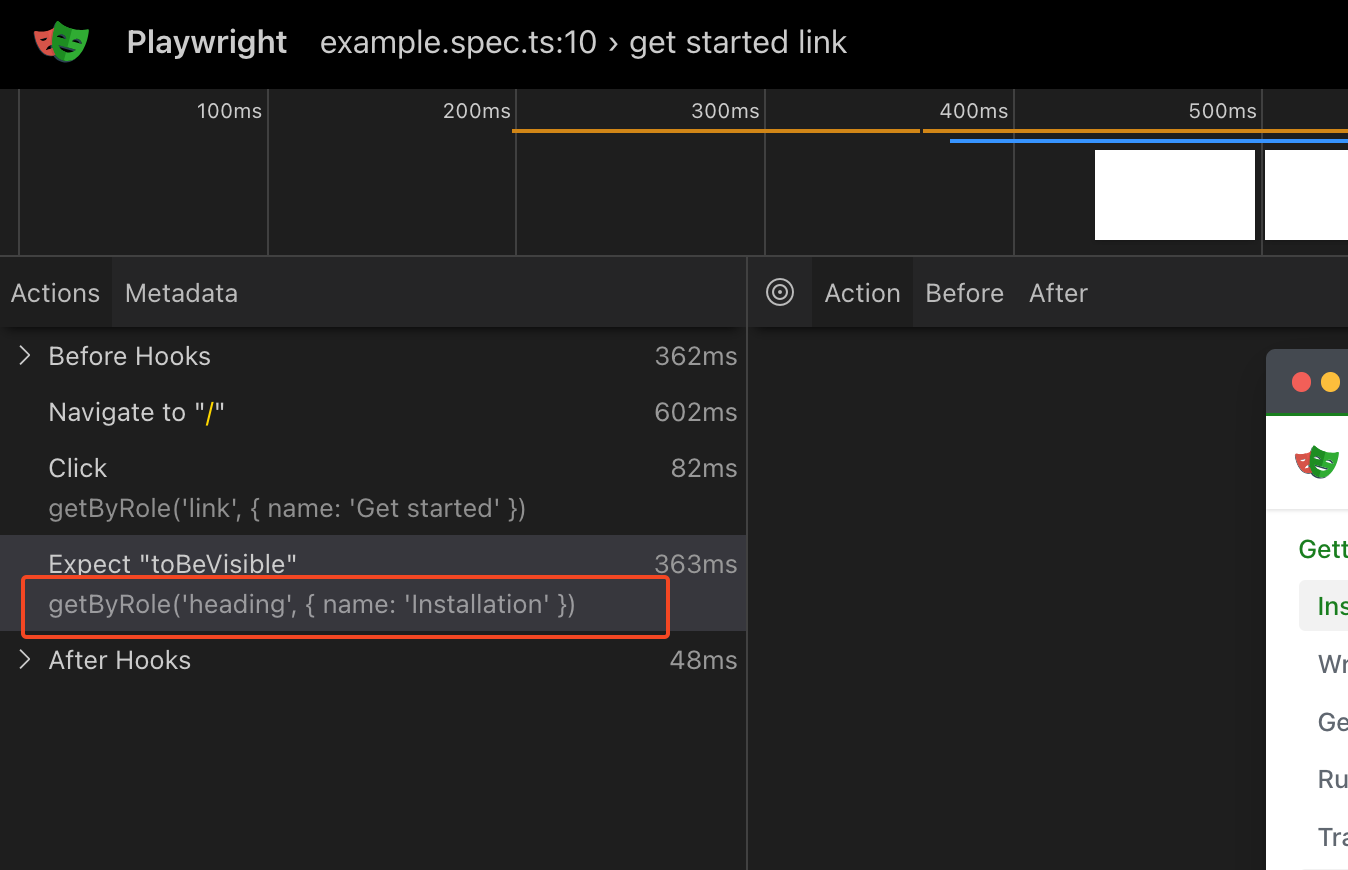Click the 363ms duration of Expect
The height and width of the screenshot is (870, 1348).
[696, 564]
